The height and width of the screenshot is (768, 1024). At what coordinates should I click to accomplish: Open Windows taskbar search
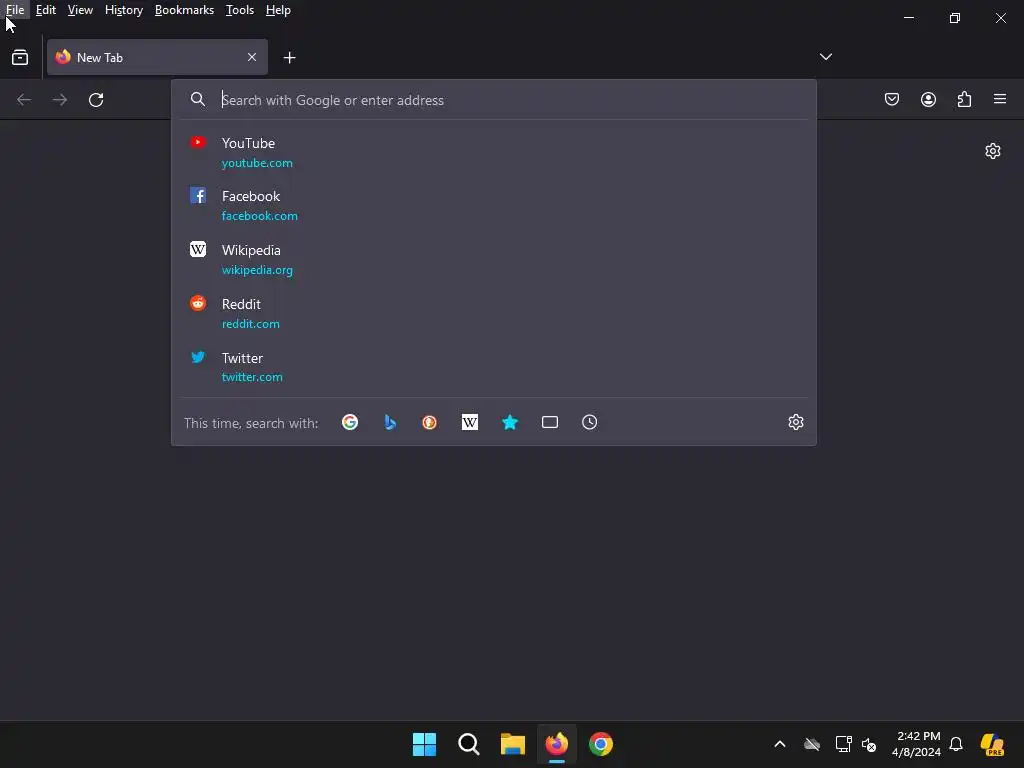468,744
